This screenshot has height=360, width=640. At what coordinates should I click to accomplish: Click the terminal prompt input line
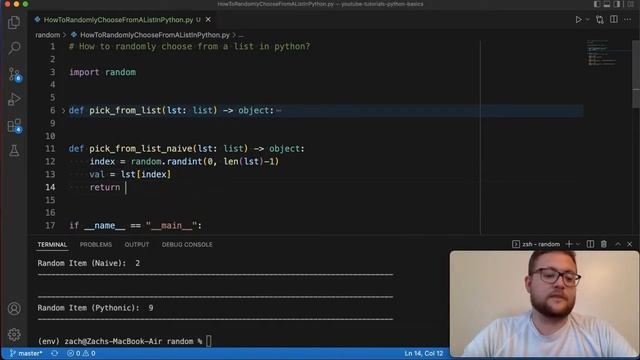(x=124, y=341)
